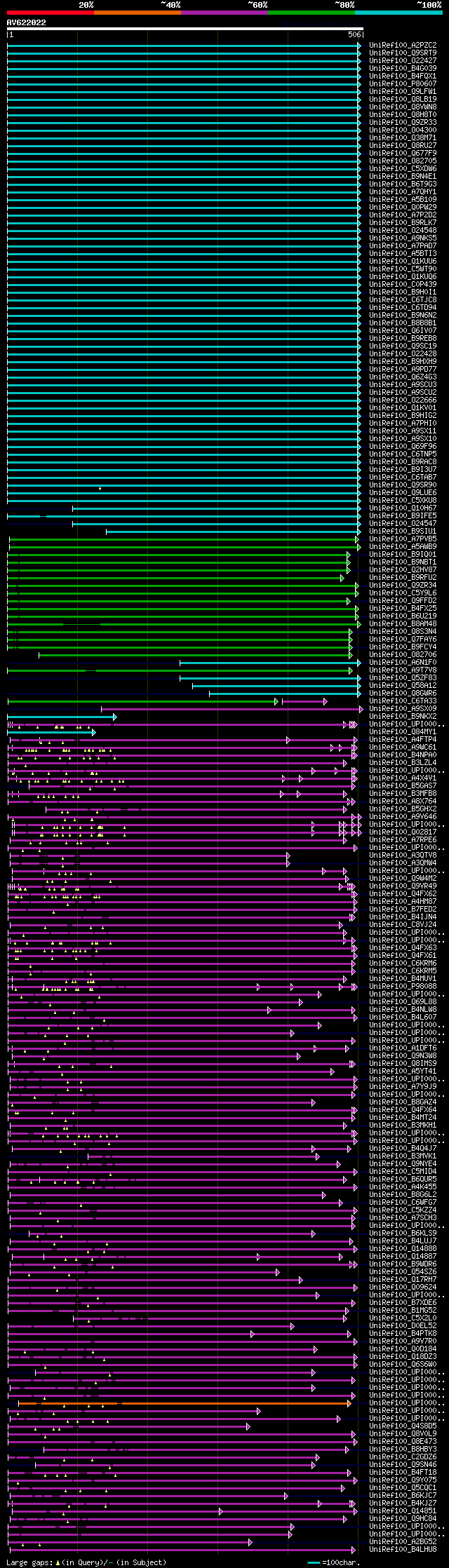Select the UniRef100_B3LZL4 label

click(x=403, y=762)
